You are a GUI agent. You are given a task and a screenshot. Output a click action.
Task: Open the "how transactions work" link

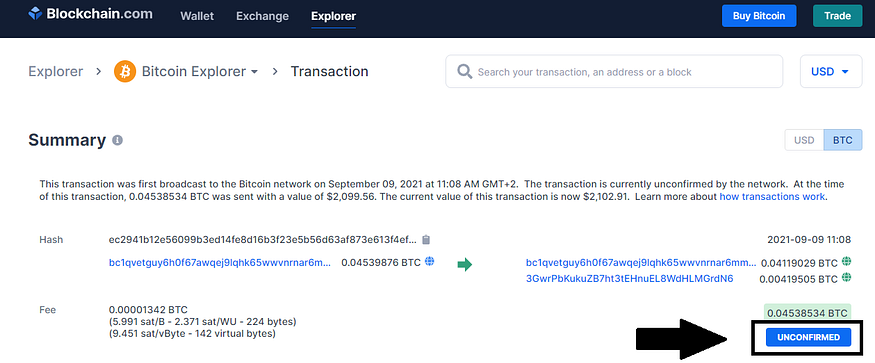coord(772,197)
